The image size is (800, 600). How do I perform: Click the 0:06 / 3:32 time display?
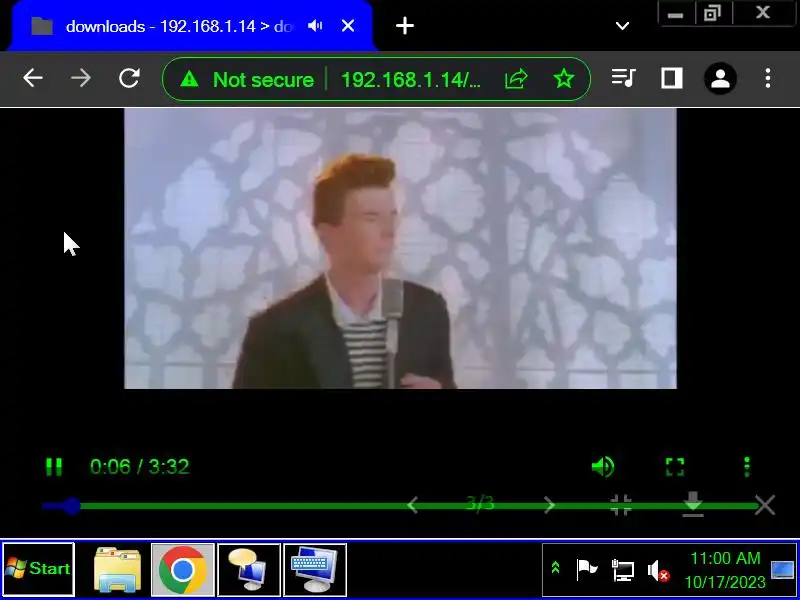140,466
